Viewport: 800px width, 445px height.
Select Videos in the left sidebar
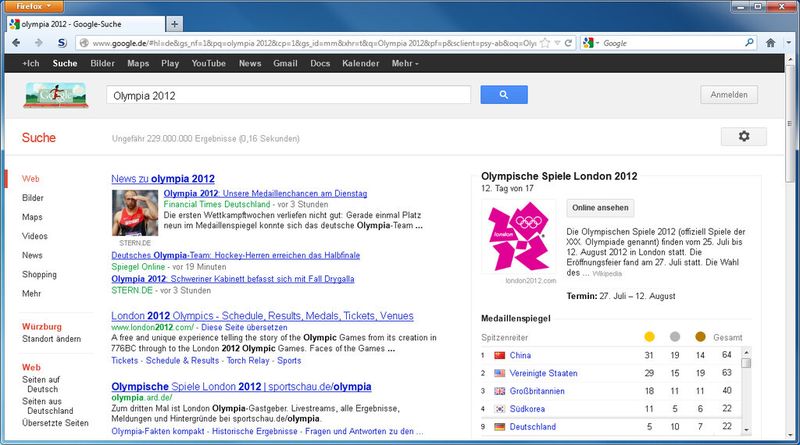(35, 236)
